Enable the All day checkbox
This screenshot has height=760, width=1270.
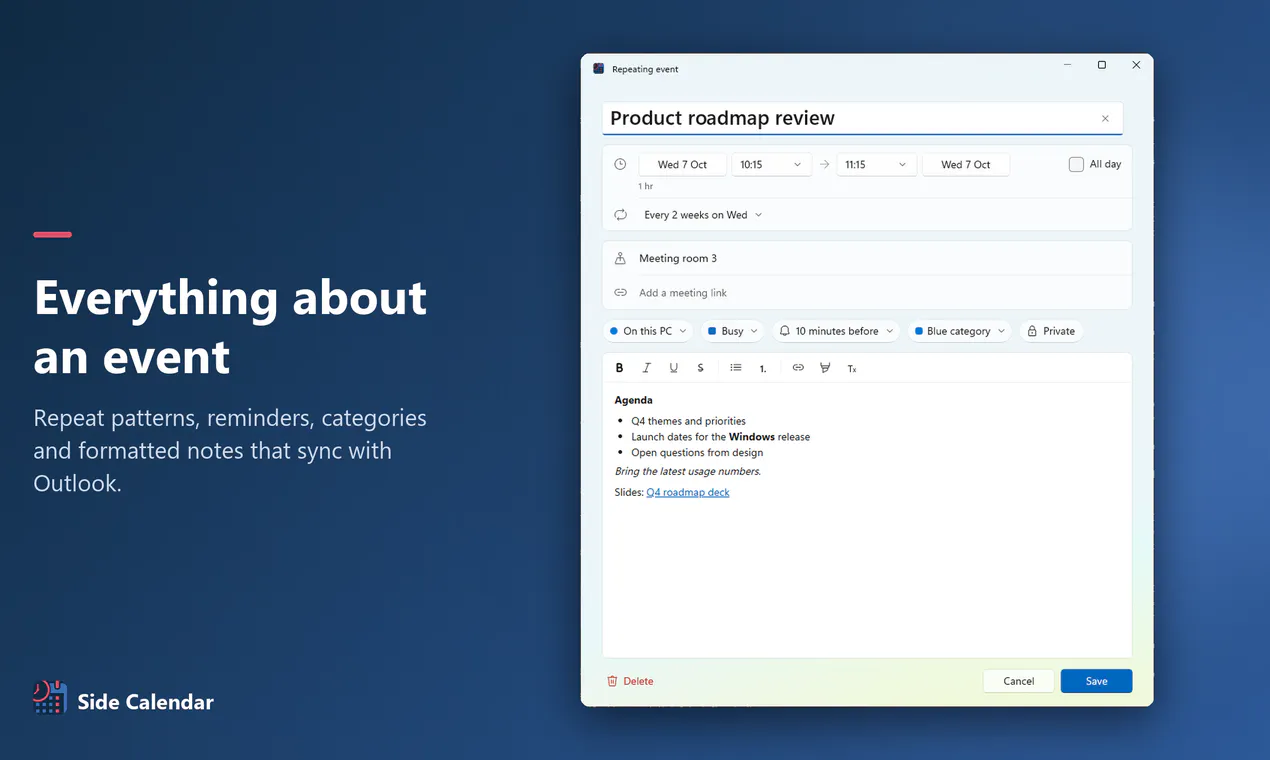1076,164
